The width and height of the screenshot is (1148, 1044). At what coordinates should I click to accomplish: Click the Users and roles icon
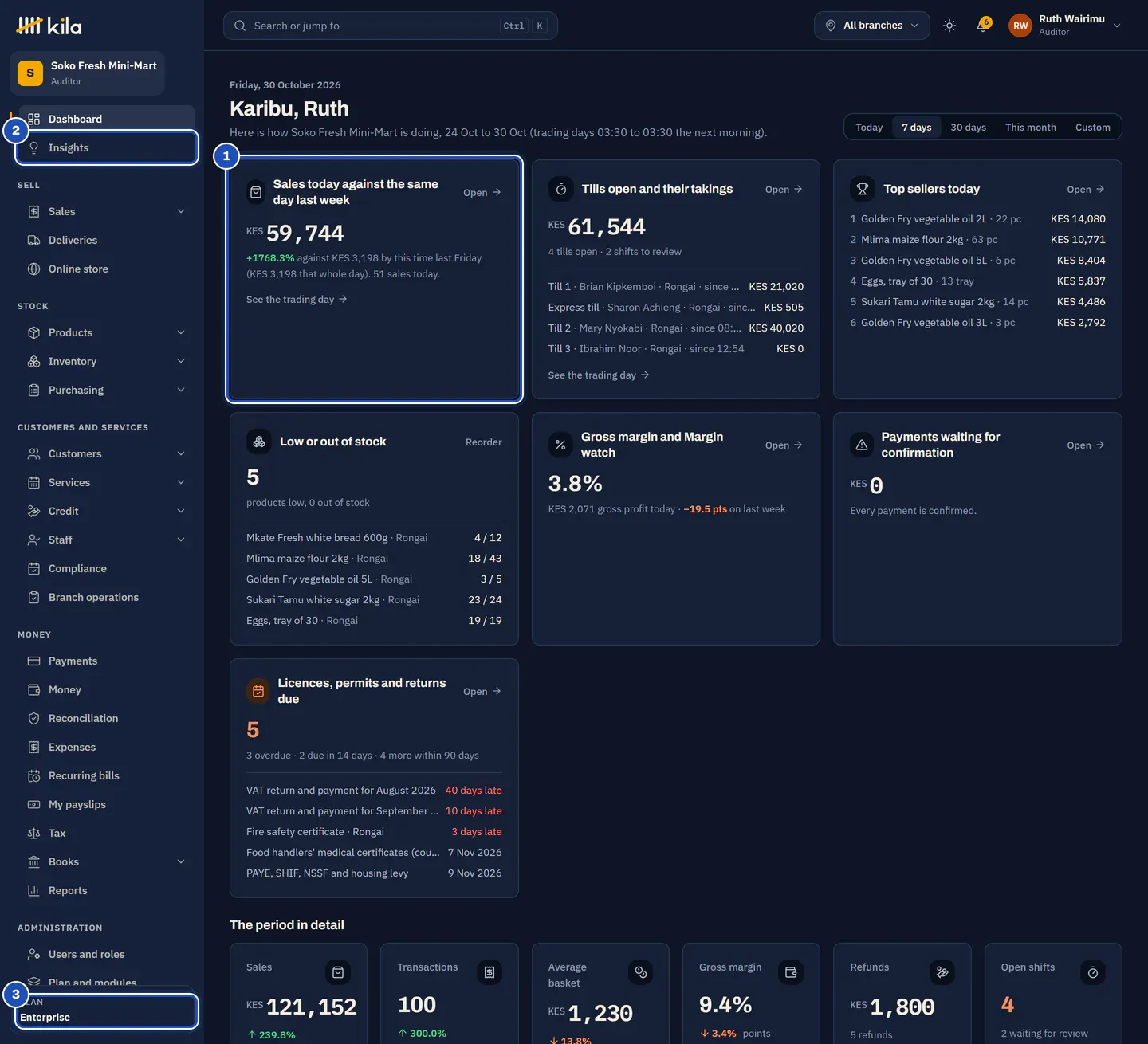coord(33,954)
